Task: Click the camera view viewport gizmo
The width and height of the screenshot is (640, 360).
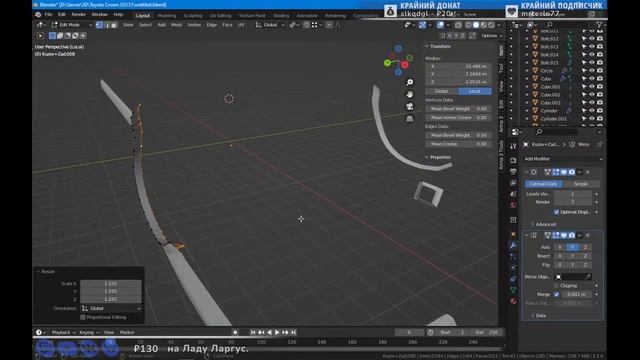Action: 410,107
